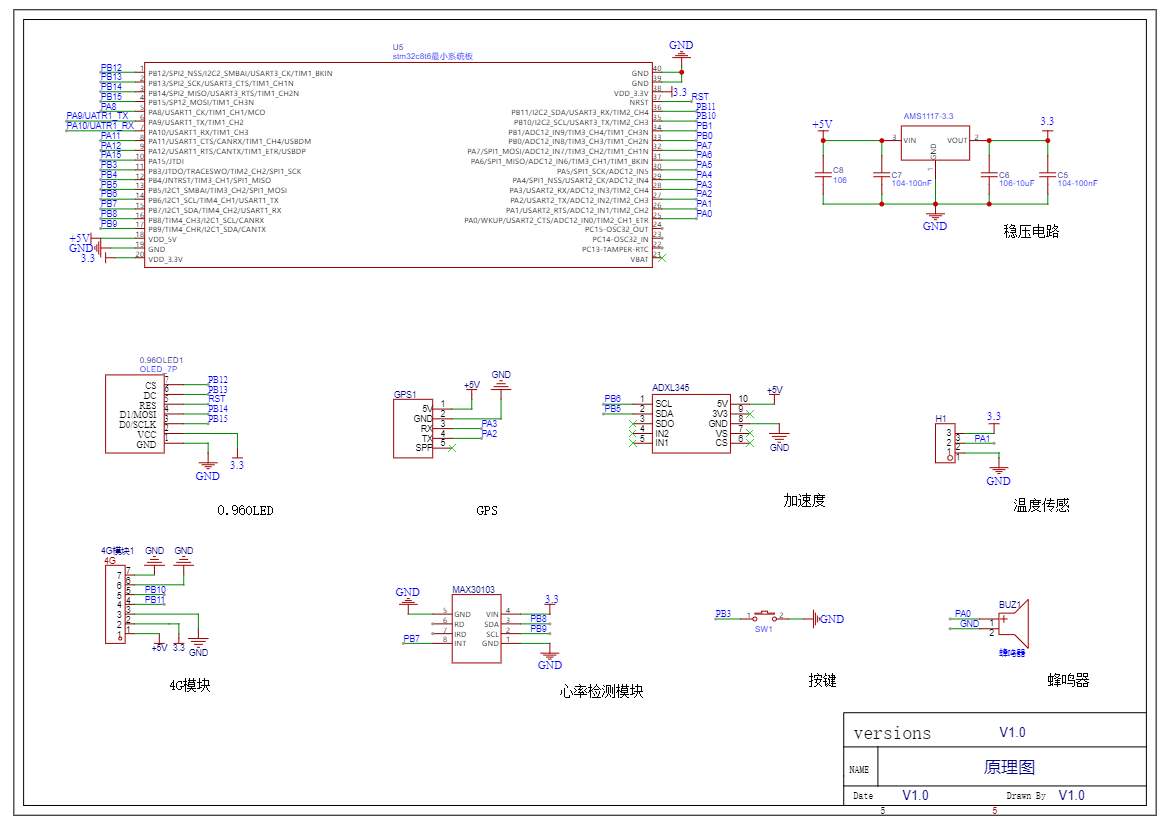Select the AMS1117-3.3 regulator symbol
The height and width of the screenshot is (825, 1170).
[935, 142]
